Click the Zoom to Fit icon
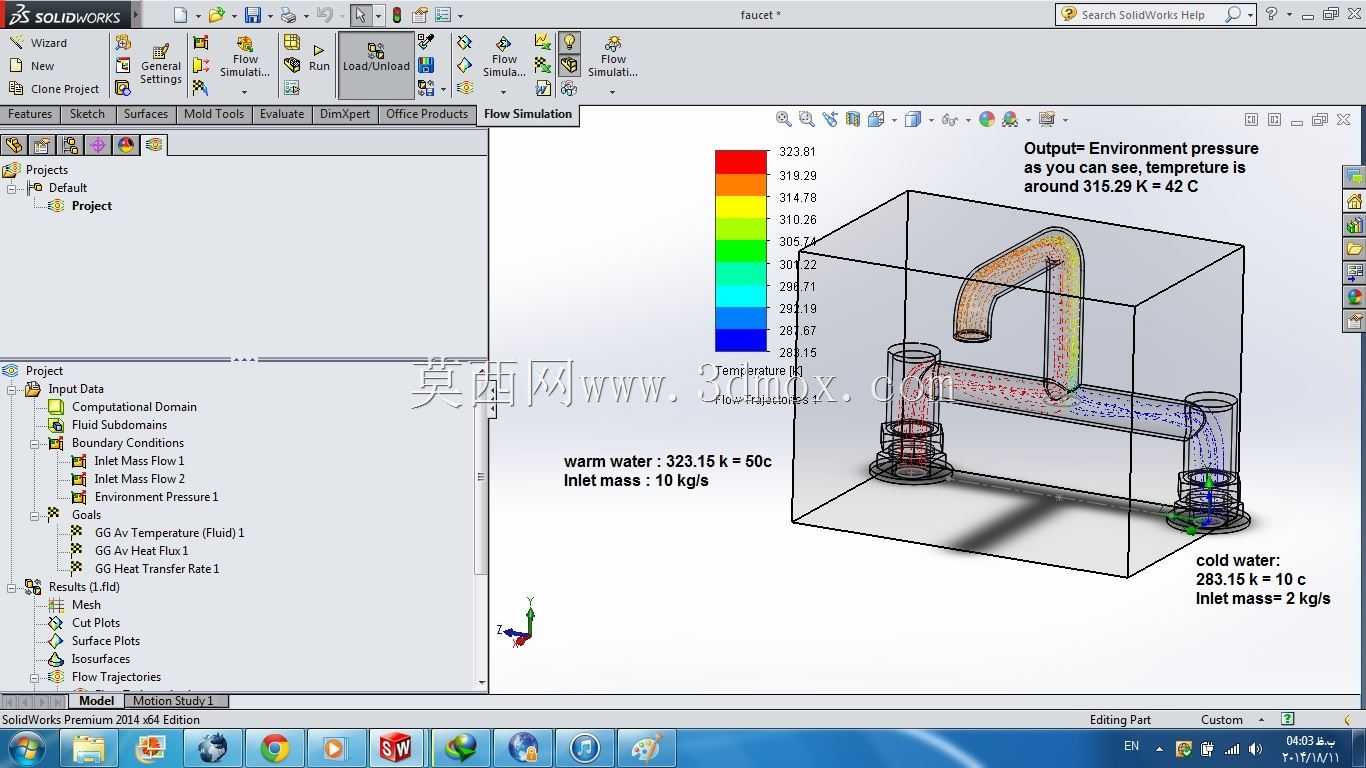Viewport: 1366px width, 768px height. pyautogui.click(x=784, y=119)
